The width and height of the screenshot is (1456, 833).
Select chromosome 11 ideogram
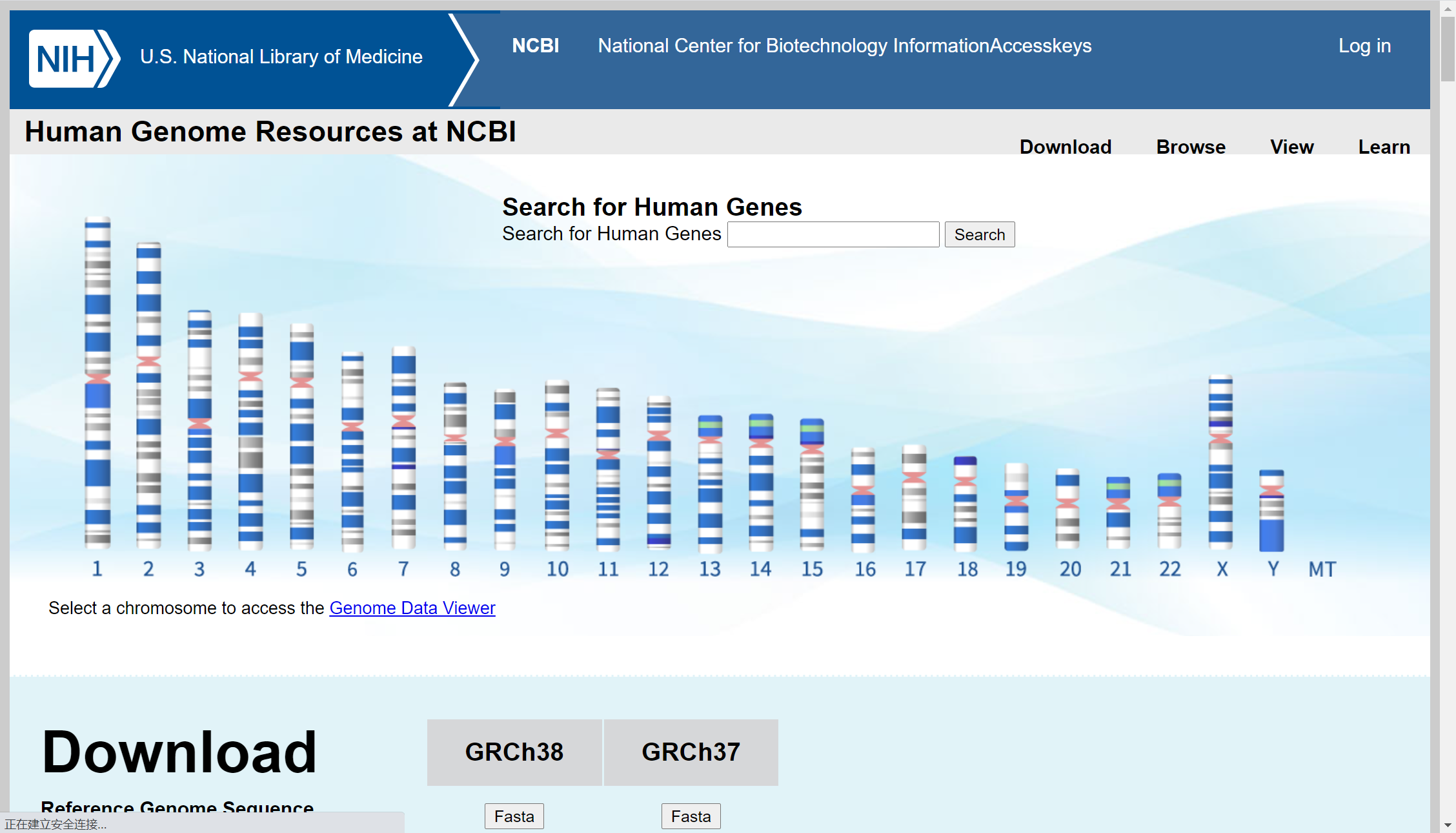pos(608,469)
